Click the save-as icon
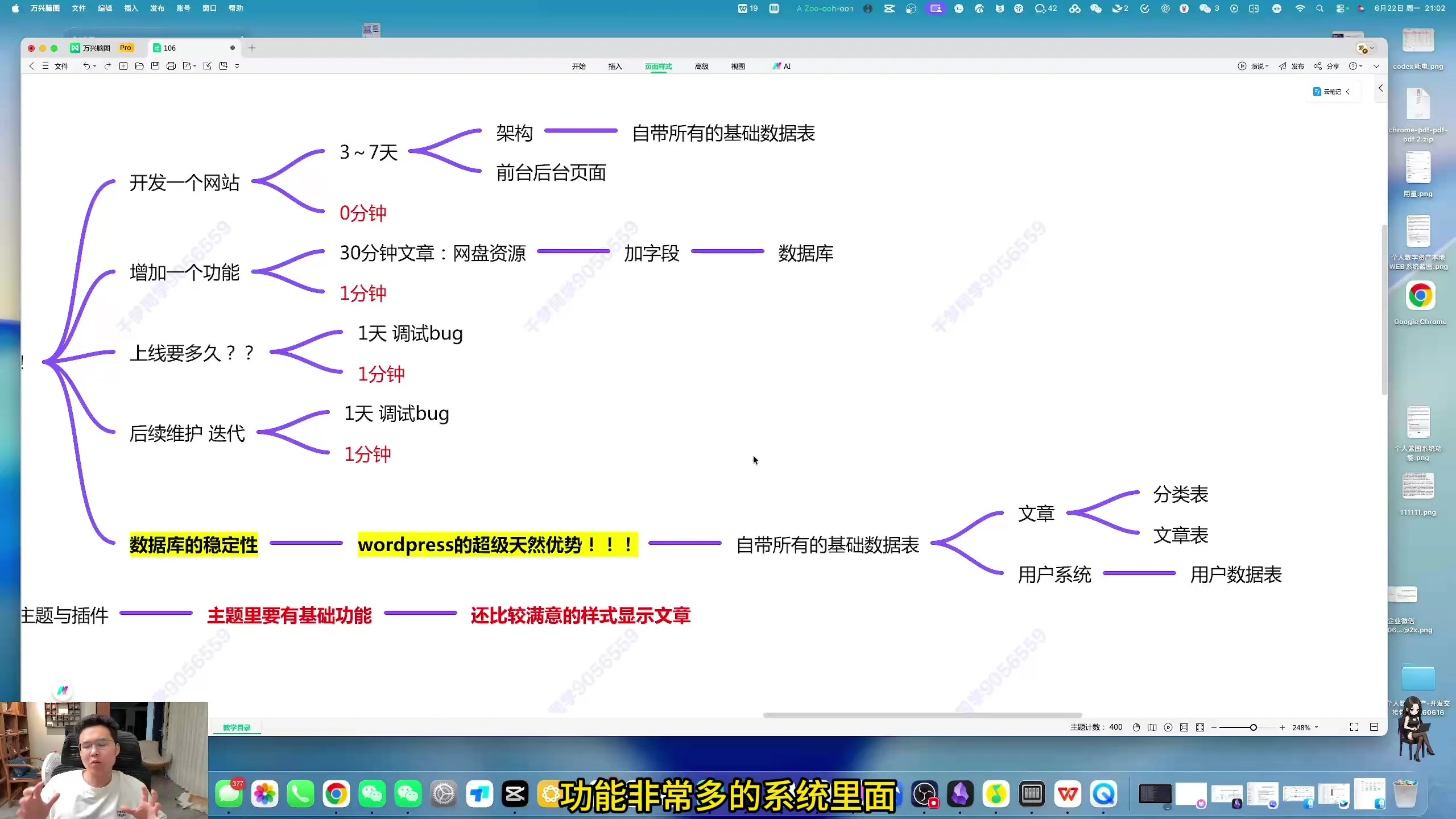1456x819 pixels. coord(224,66)
